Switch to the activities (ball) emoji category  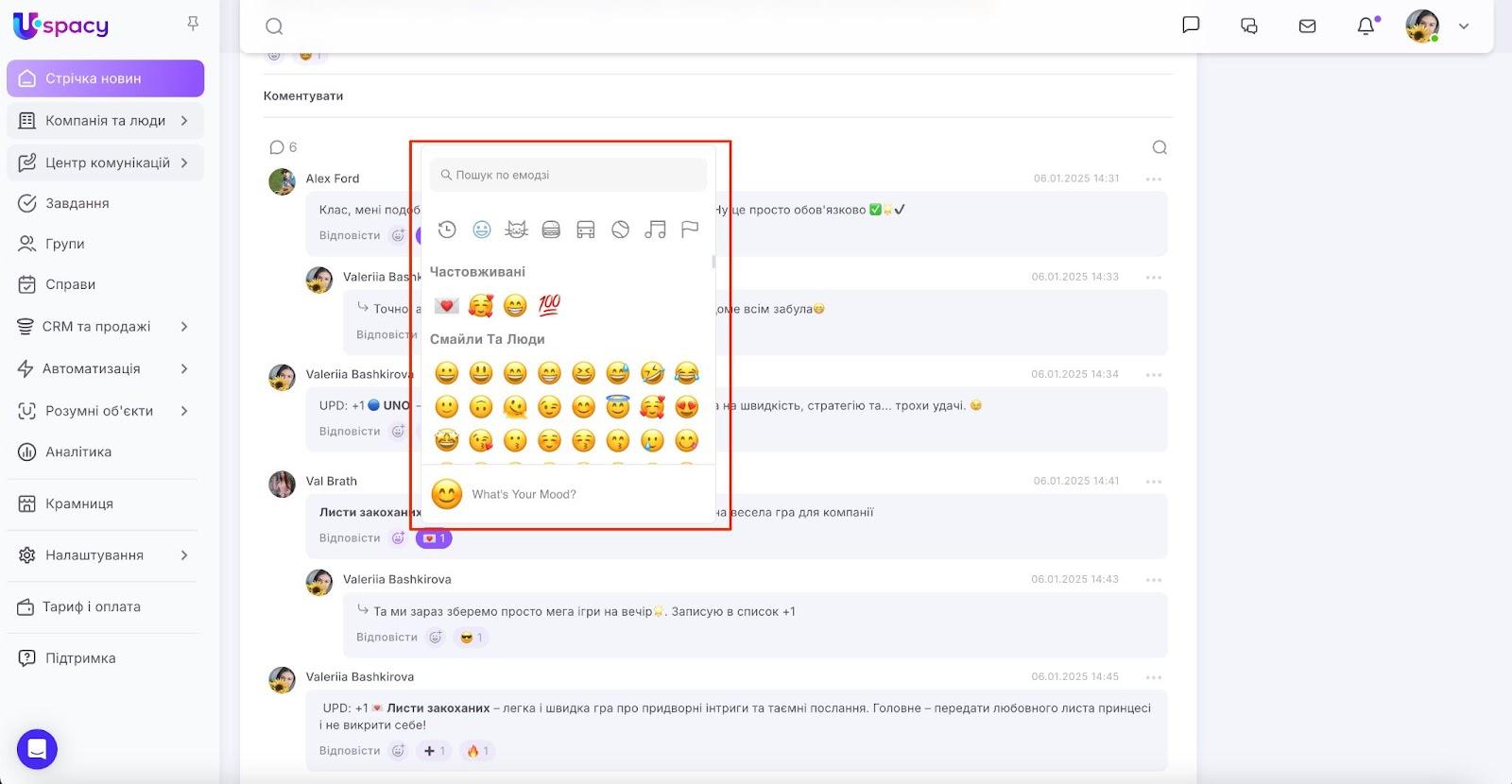coord(620,230)
